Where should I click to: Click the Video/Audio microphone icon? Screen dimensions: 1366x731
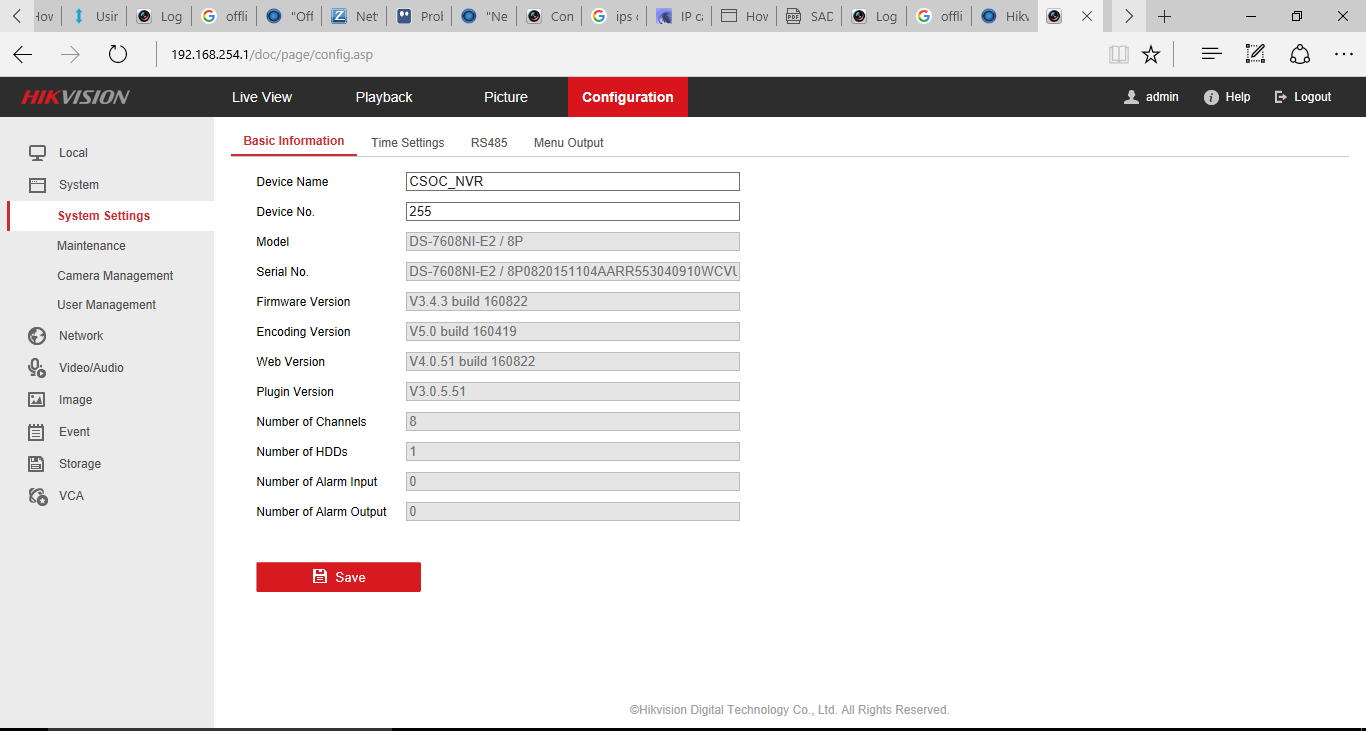(x=37, y=368)
